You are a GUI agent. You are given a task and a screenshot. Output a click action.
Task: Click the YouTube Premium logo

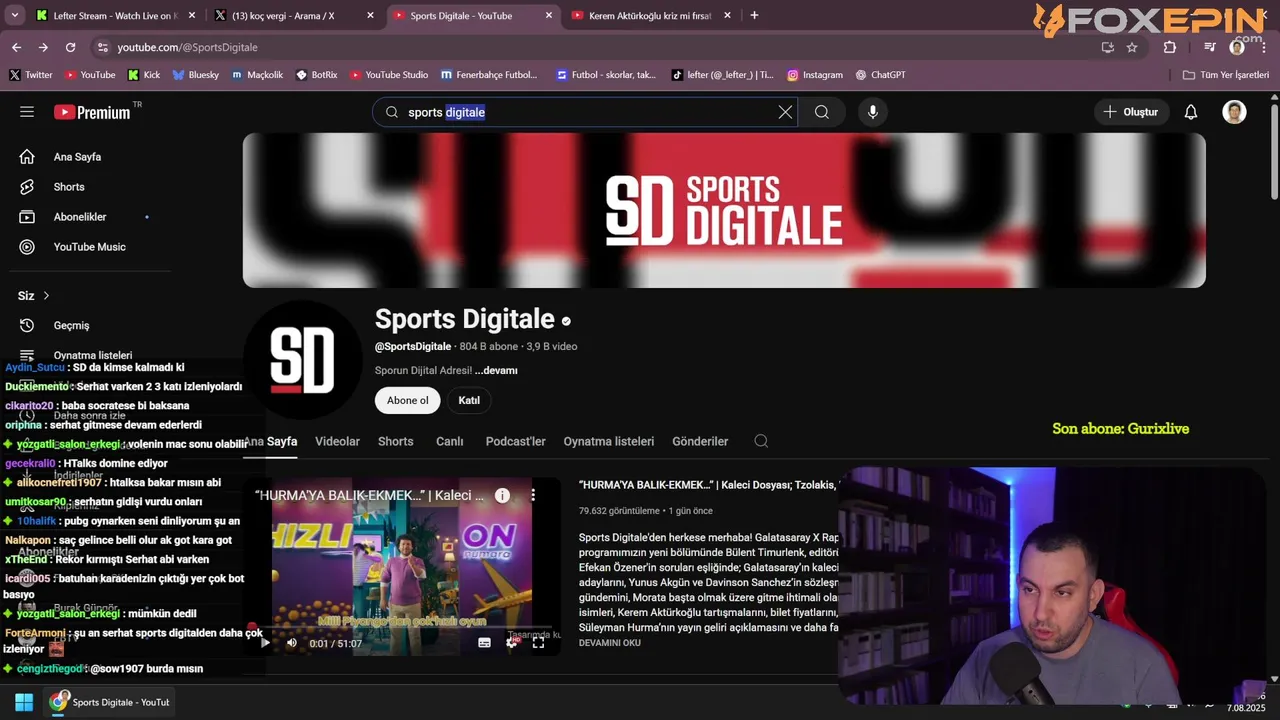92,112
